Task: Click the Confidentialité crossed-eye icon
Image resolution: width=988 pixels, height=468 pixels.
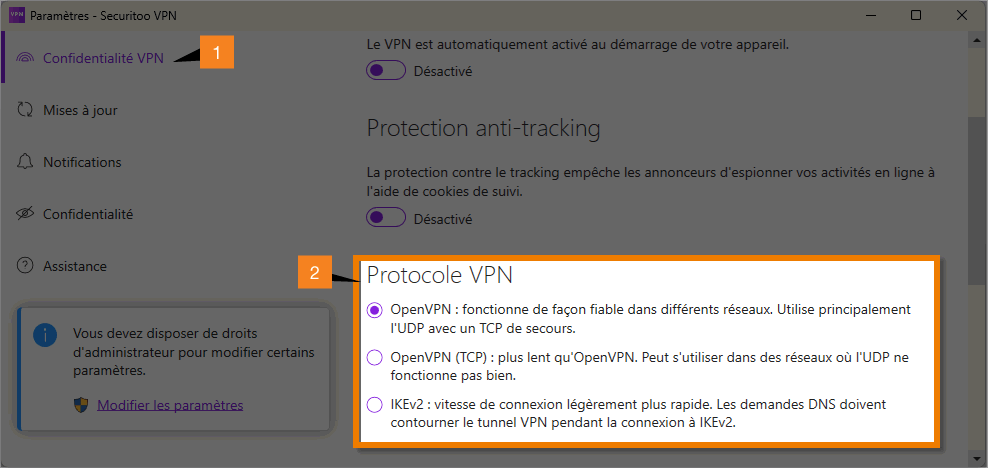Action: click(25, 214)
